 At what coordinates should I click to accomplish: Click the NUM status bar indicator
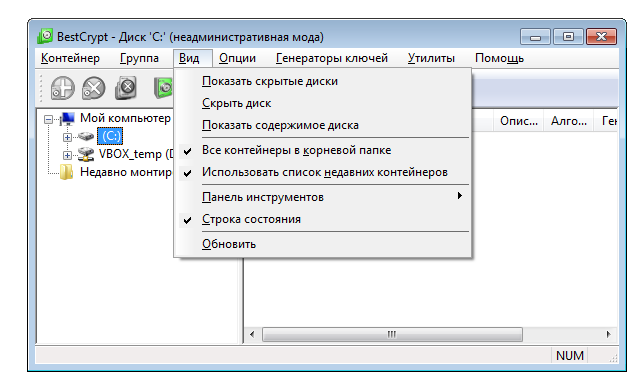tap(570, 356)
